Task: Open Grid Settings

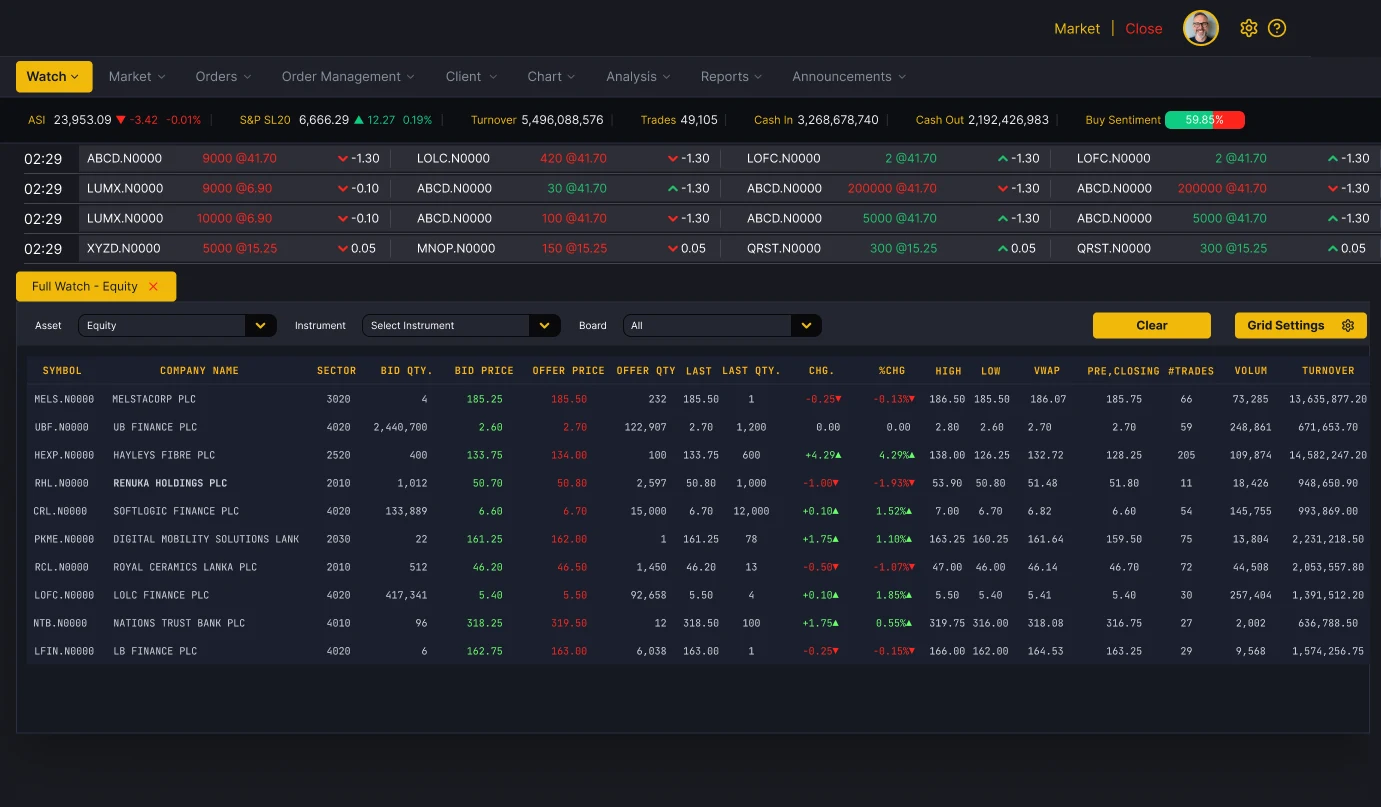Action: tap(1301, 325)
